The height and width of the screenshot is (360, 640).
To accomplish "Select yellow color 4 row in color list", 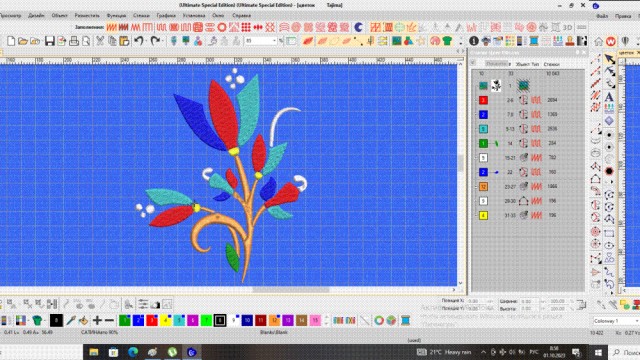I will 528,215.
